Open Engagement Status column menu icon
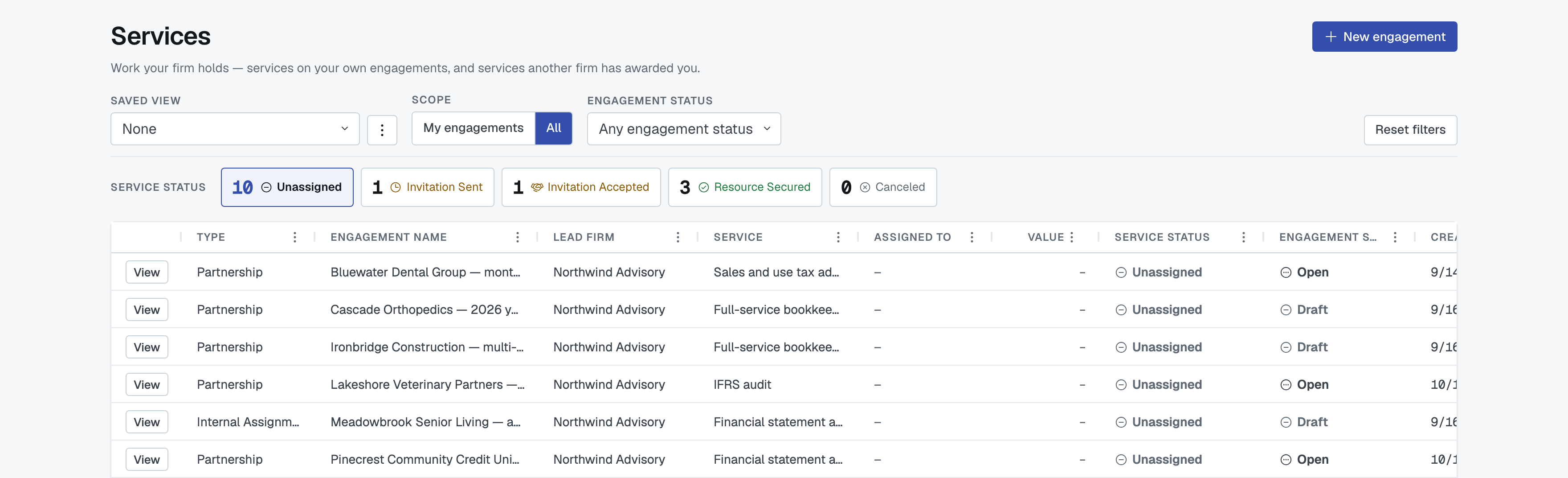 (x=1395, y=238)
